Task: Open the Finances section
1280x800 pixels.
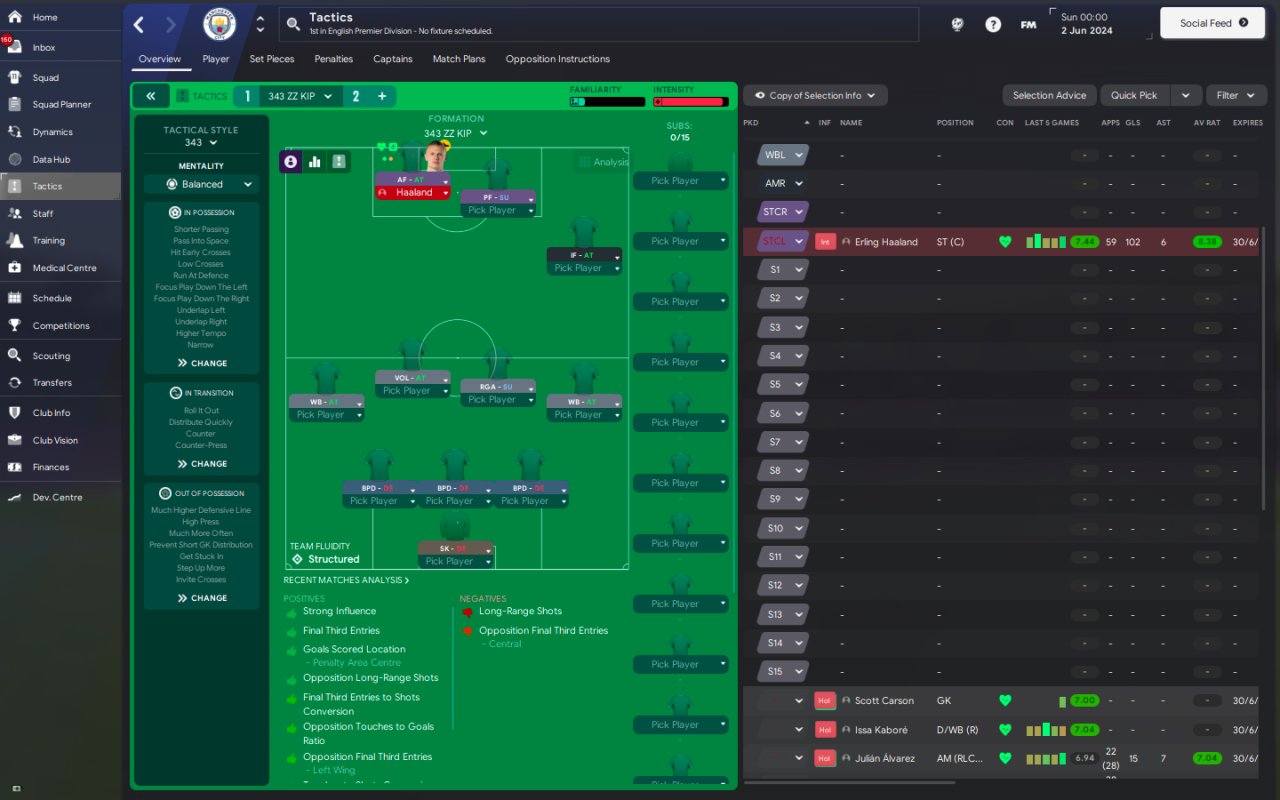Action: (51, 467)
